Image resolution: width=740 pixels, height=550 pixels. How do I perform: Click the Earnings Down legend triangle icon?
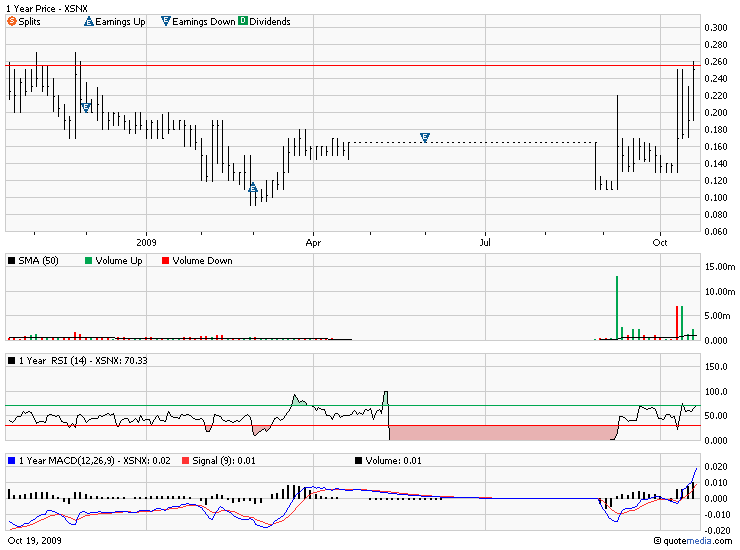tap(165, 21)
